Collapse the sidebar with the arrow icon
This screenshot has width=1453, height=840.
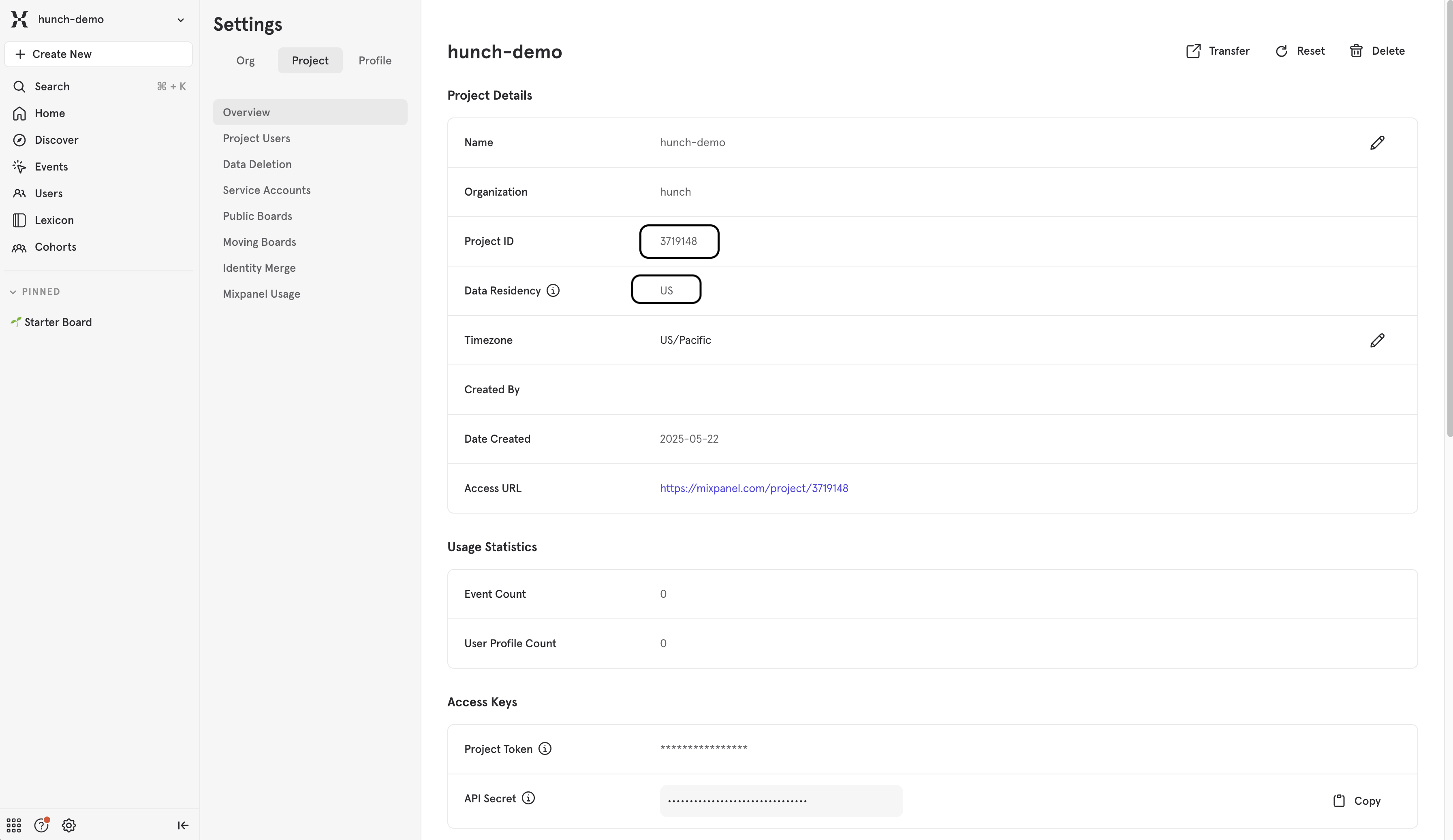coord(182,825)
